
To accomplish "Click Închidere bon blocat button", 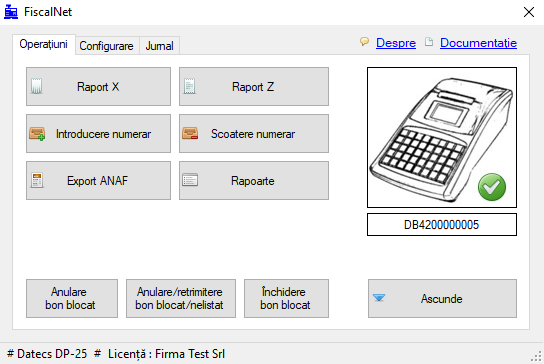I will coord(286,298).
